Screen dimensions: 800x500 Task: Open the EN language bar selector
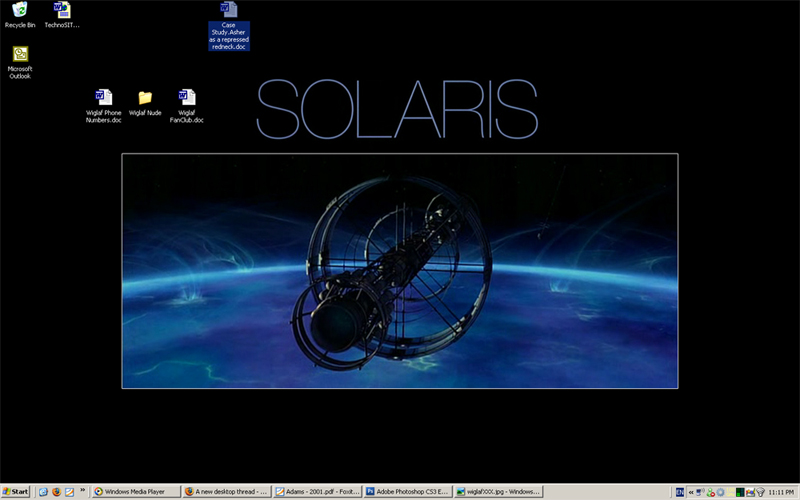tap(680, 492)
